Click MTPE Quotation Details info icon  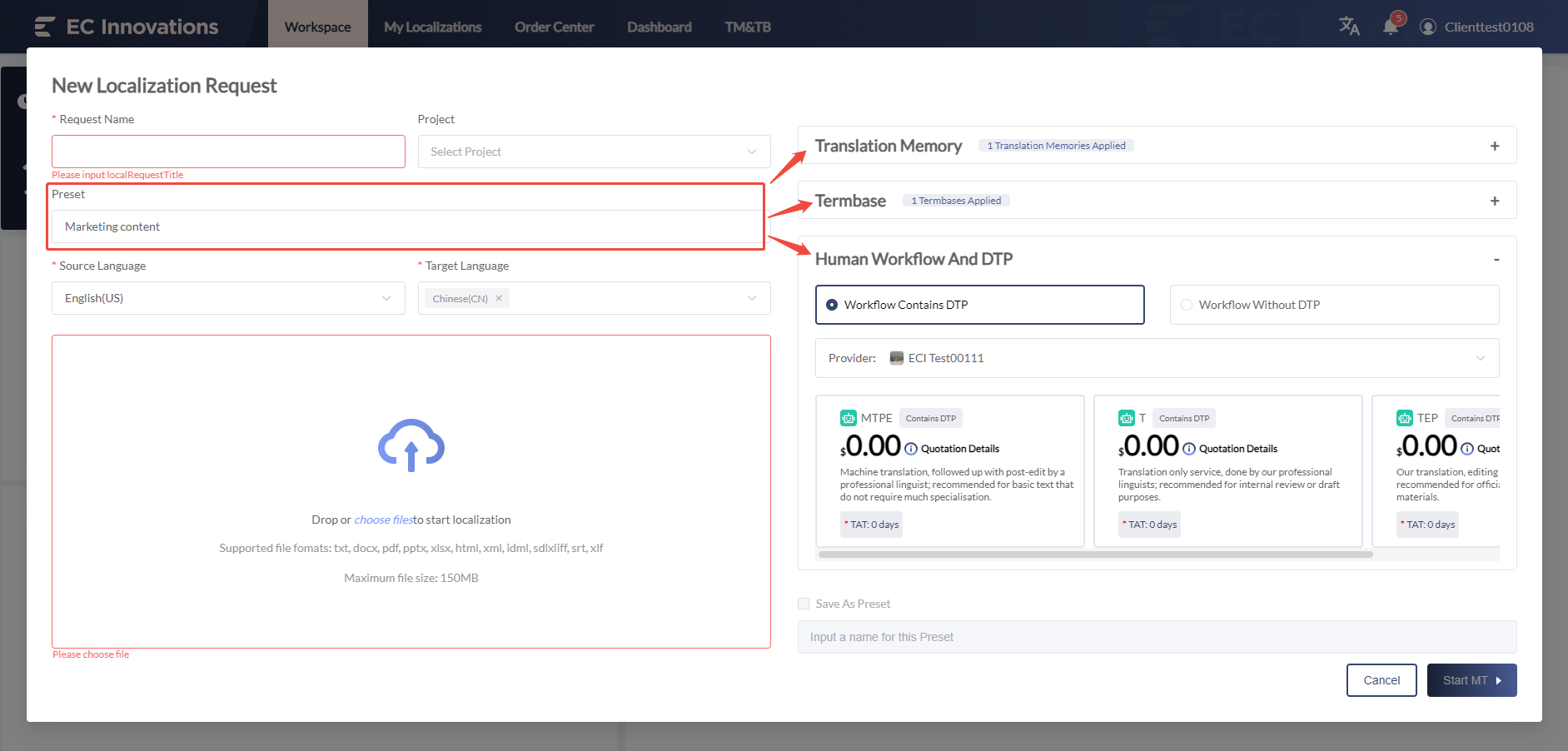coord(911,449)
